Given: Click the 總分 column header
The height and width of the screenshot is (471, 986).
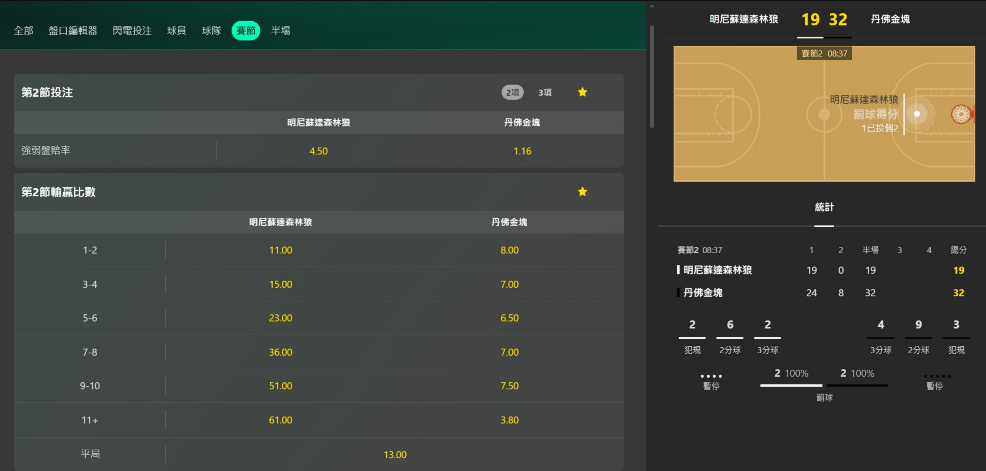Looking at the screenshot, I should point(958,250).
